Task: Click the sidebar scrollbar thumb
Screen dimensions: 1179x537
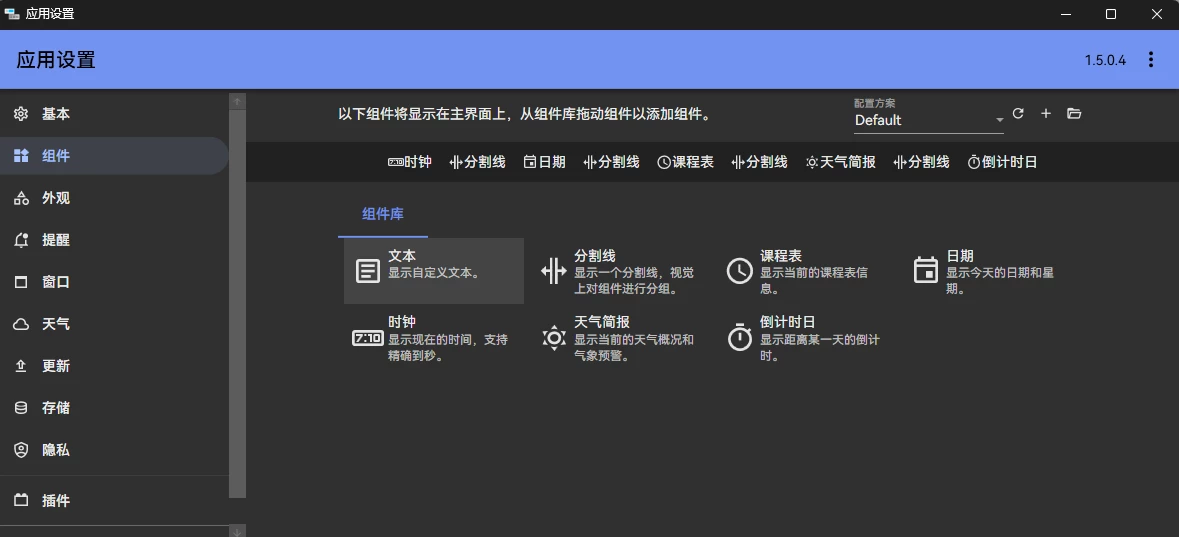Action: pos(238,304)
